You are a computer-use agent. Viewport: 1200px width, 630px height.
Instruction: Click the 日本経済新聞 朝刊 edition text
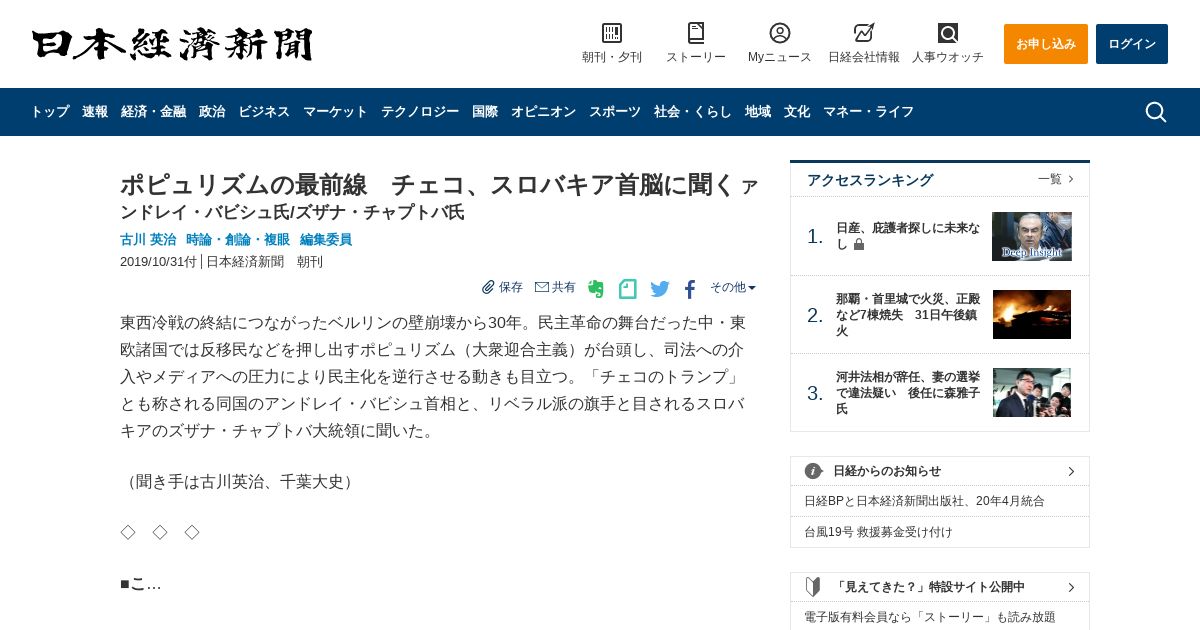pos(264,262)
